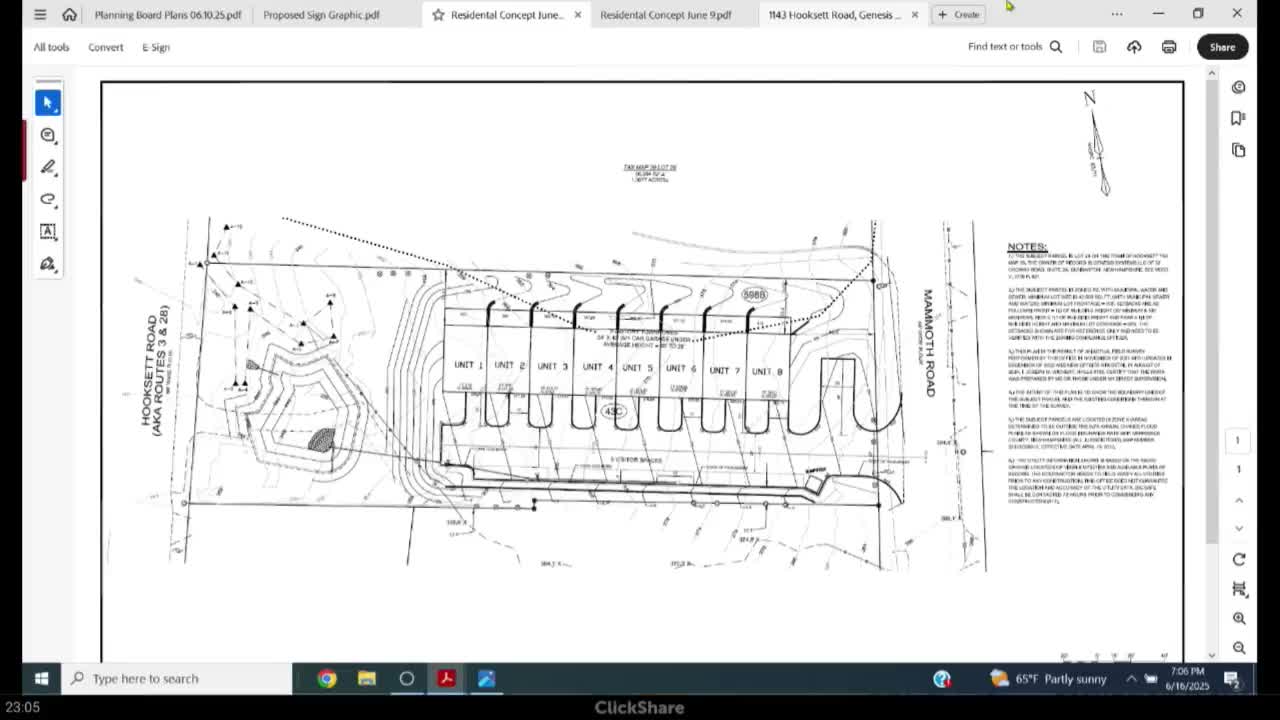Screen dimensions: 1280x720
Task: Choose the Add text box tool
Action: [x=48, y=231]
